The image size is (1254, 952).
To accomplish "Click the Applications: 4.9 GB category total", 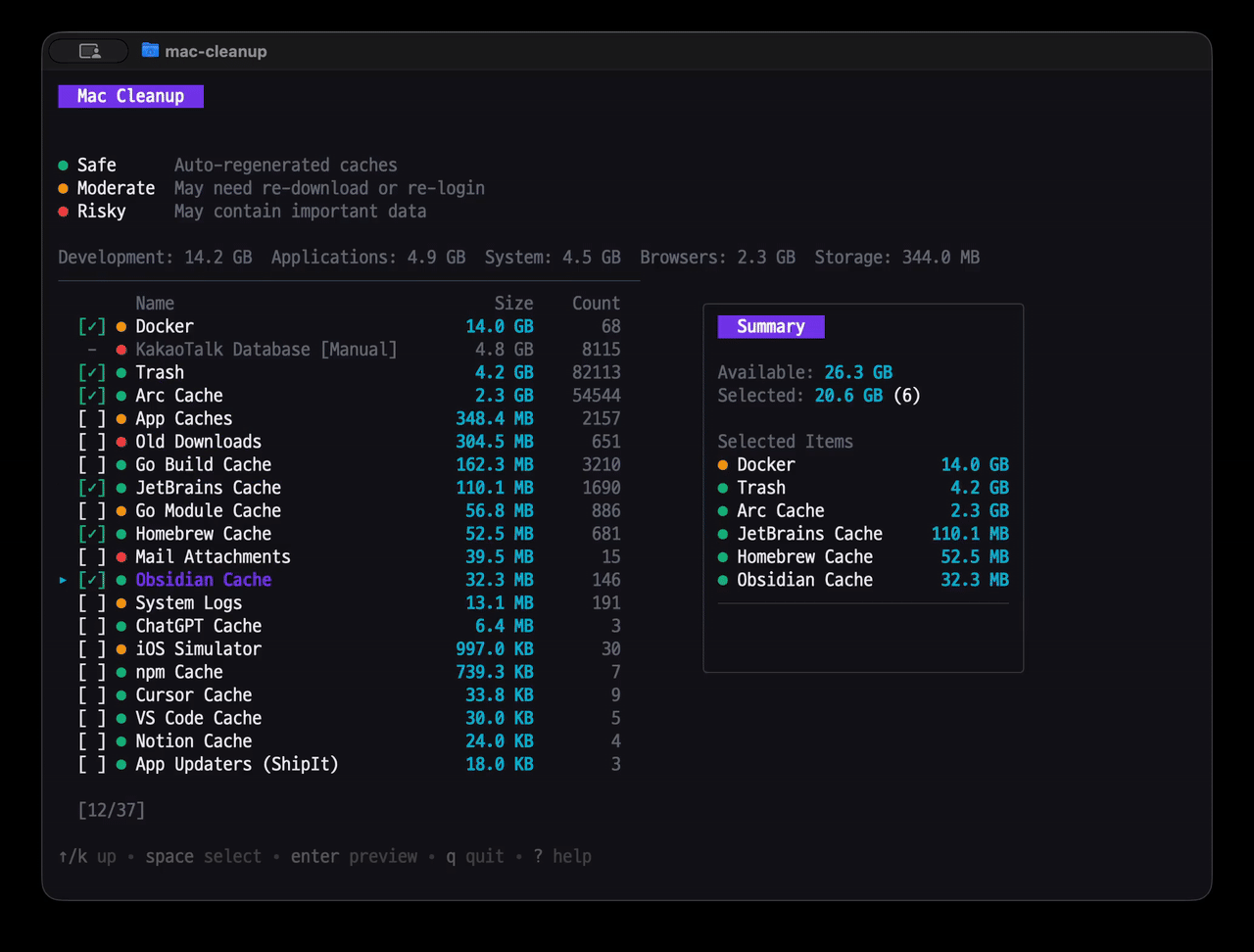I will click(368, 258).
